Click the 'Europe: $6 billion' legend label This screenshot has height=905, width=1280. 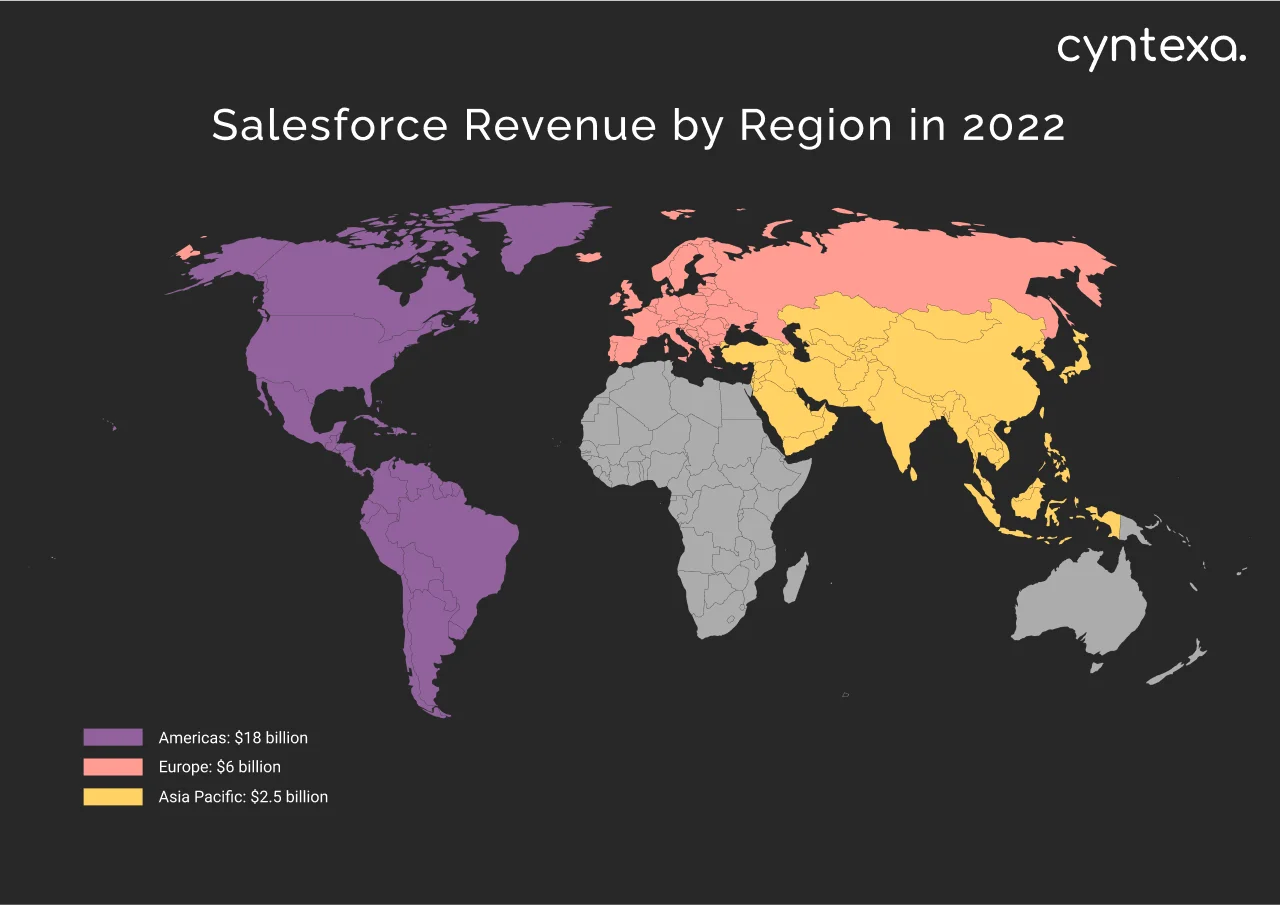(x=219, y=767)
